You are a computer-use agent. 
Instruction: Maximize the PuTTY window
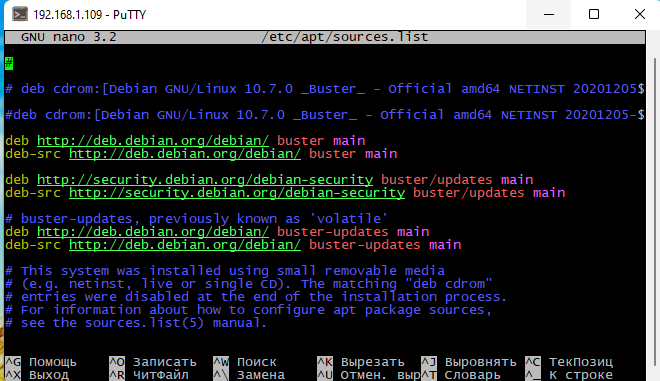tap(593, 14)
